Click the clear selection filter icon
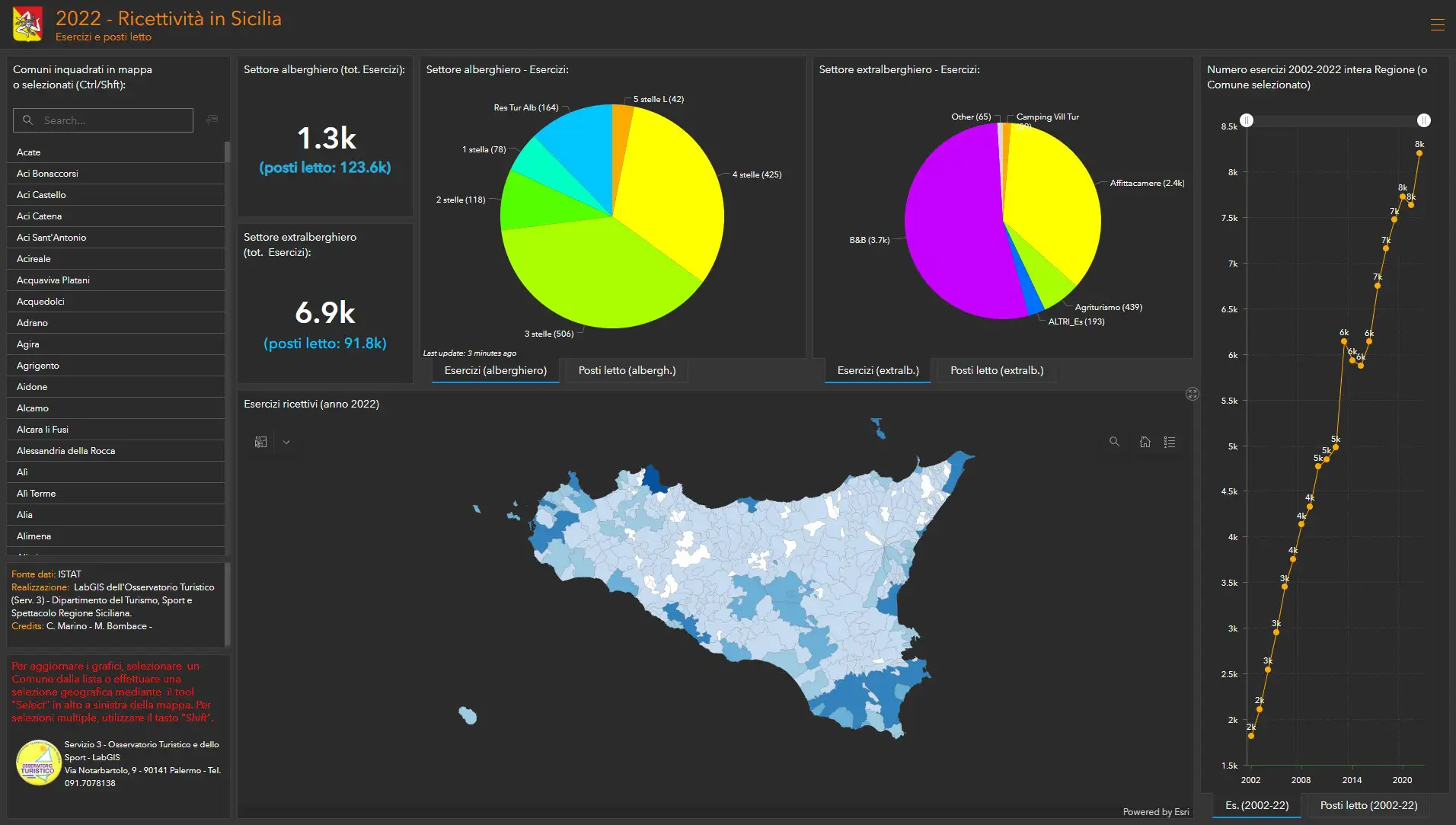This screenshot has height=825, width=1456. [212, 120]
